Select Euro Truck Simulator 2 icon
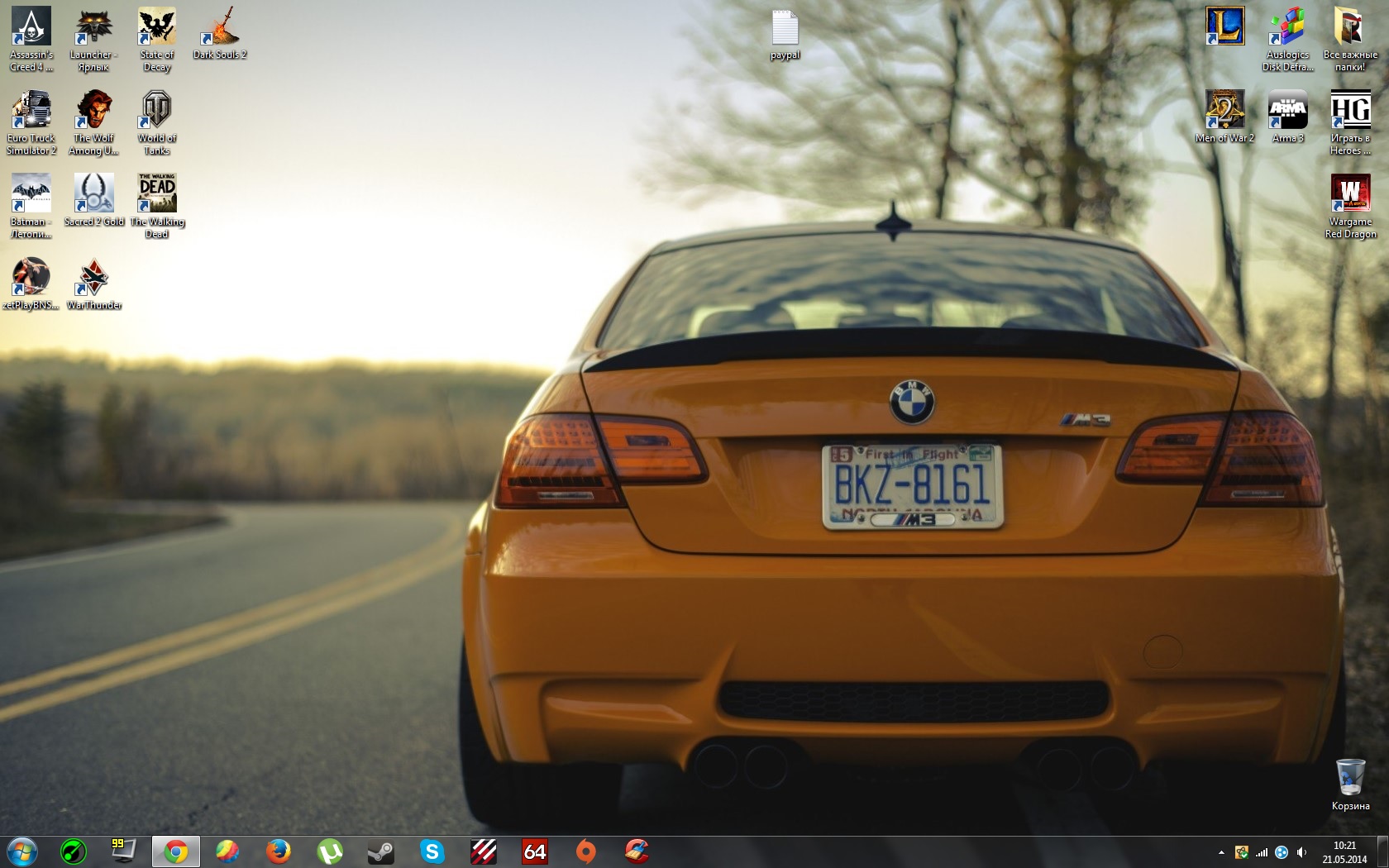Image resolution: width=1389 pixels, height=868 pixels. [x=31, y=122]
